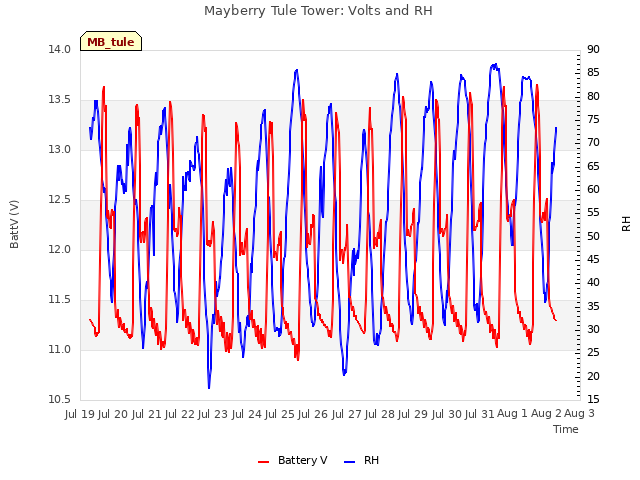
Task: Click the 'Jul 26' date label
Action: point(313,414)
